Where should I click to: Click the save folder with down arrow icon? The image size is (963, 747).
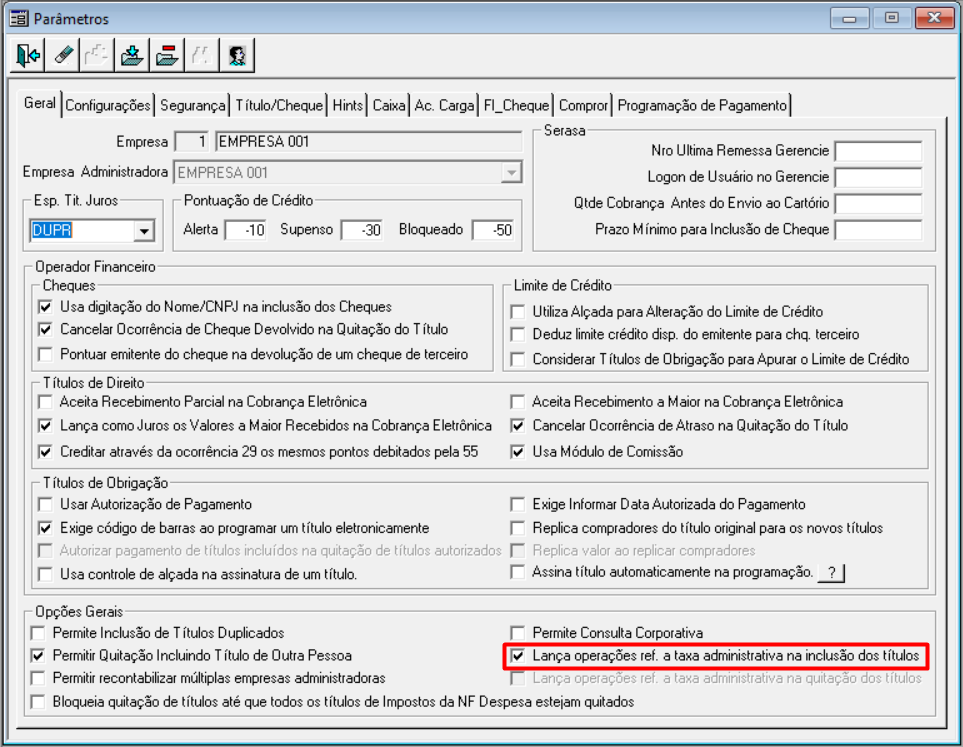[132, 55]
